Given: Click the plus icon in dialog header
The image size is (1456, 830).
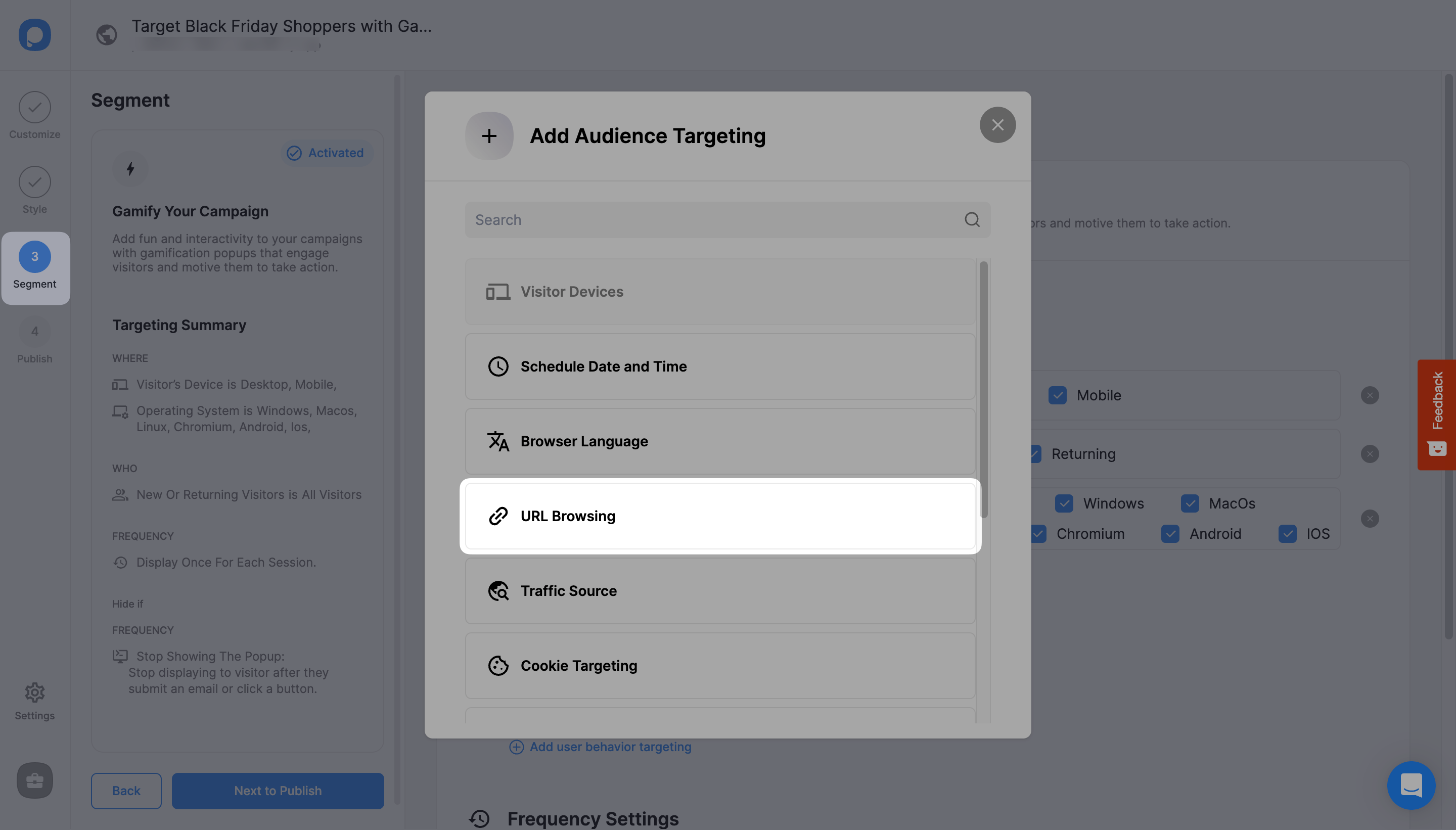Looking at the screenshot, I should (489, 135).
